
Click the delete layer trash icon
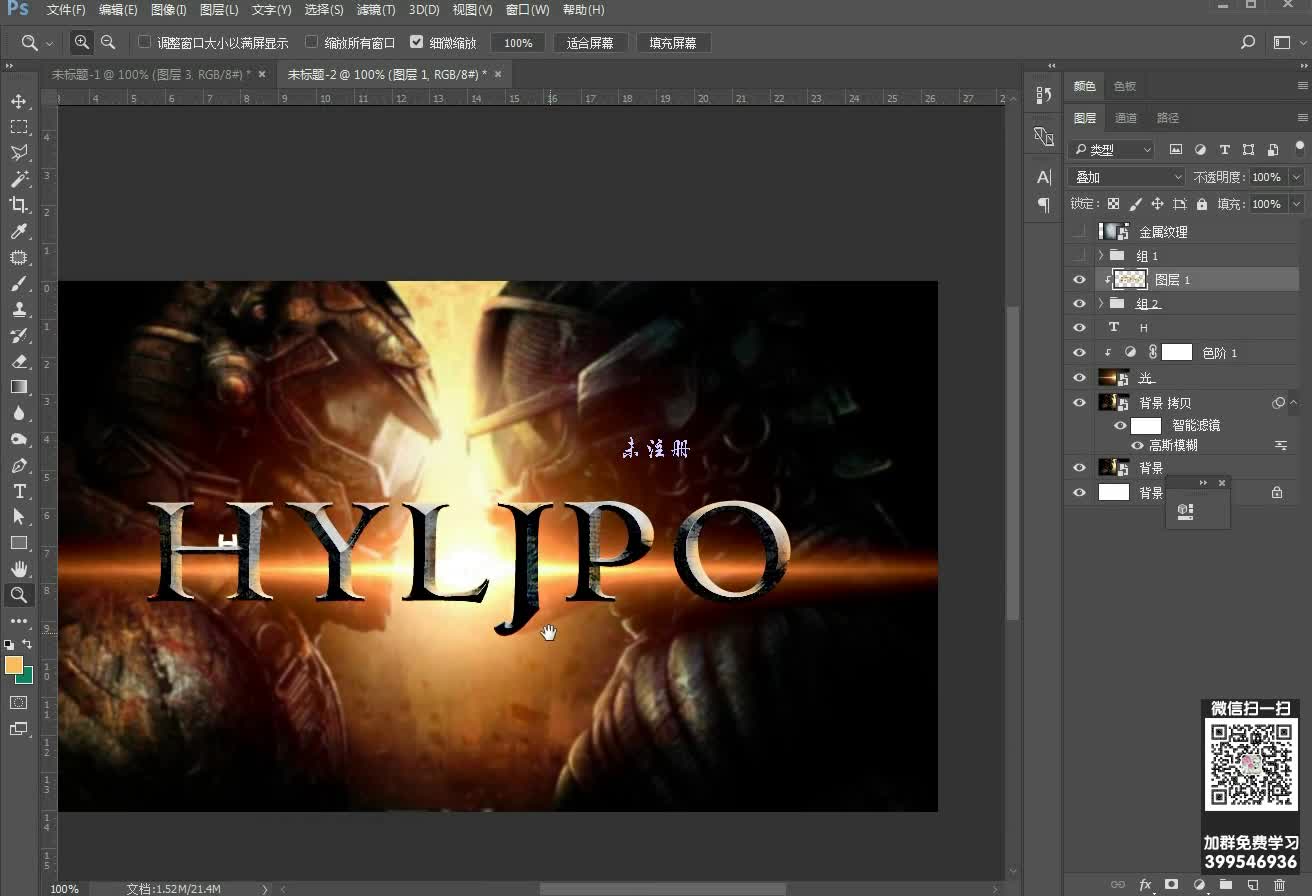pyautogui.click(x=1279, y=885)
